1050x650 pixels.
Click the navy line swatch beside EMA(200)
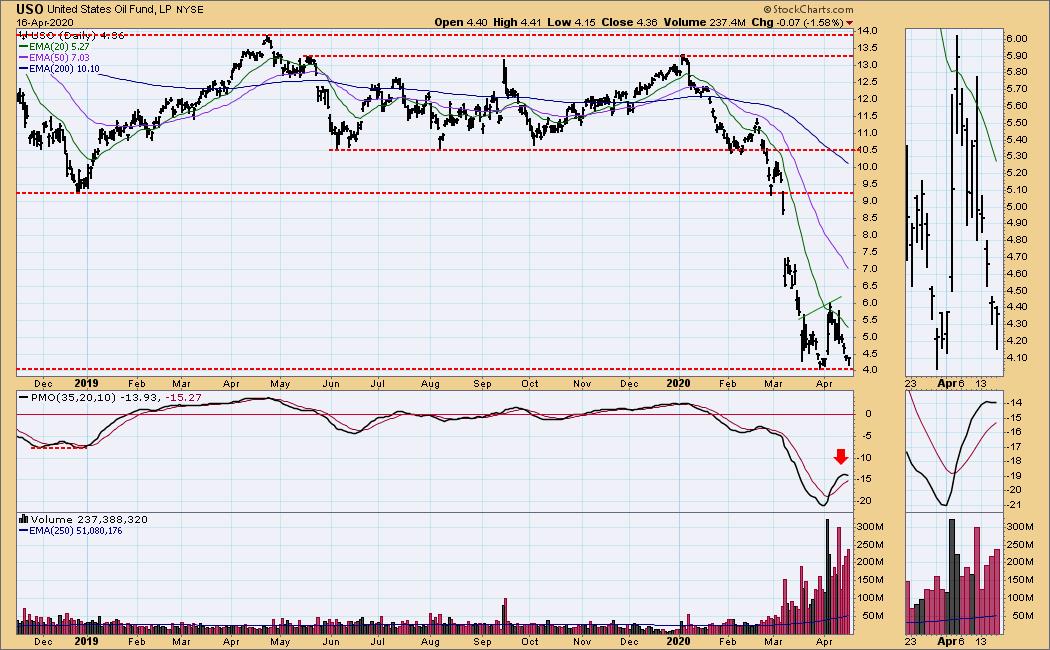23,68
